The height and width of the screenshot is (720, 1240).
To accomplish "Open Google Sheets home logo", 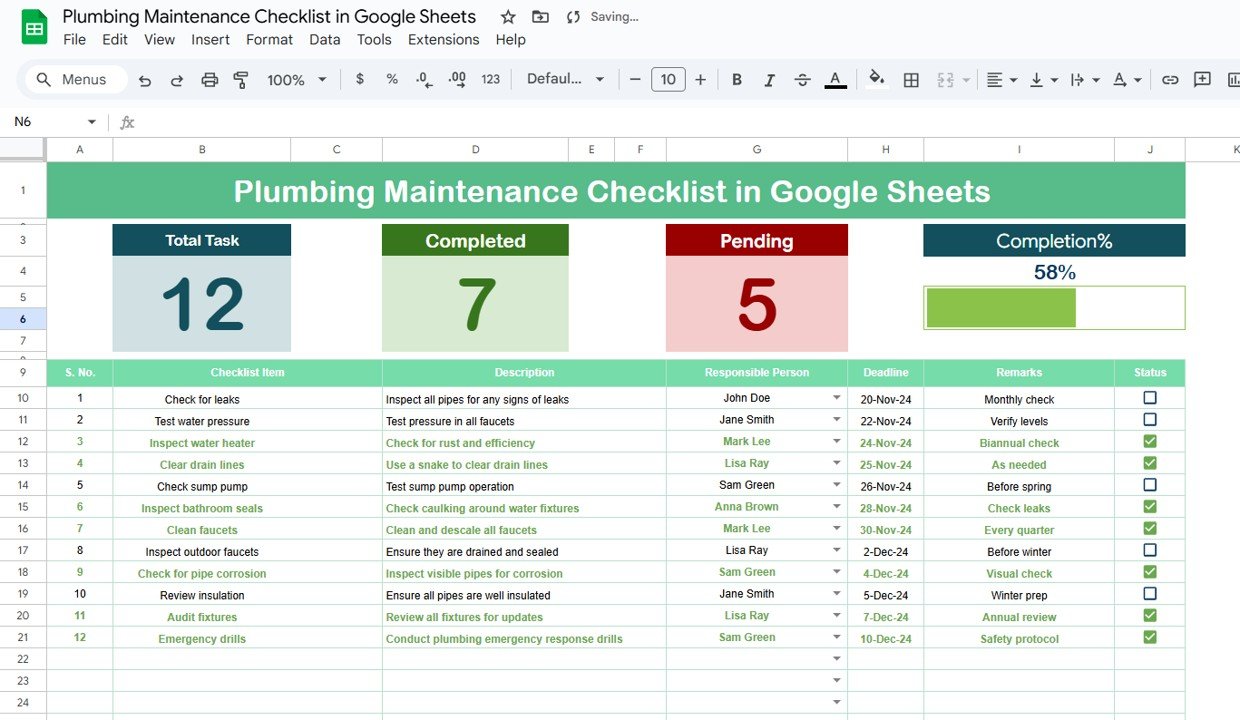I will click(x=35, y=27).
